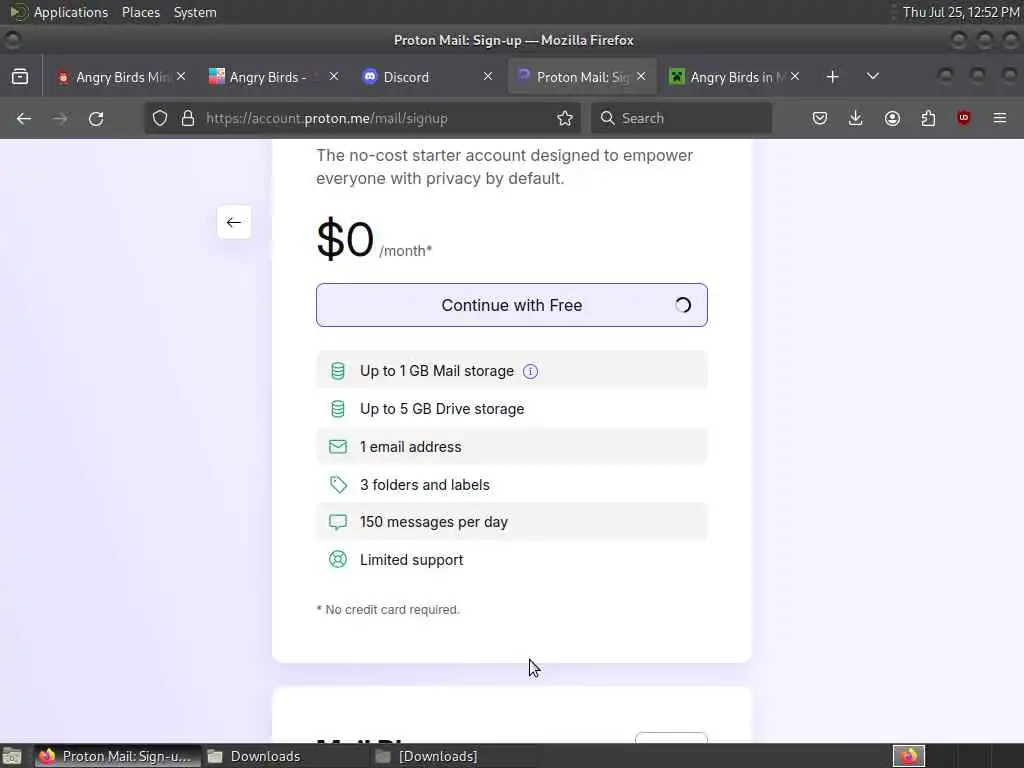Click the envelope icon beside email address

[x=338, y=447]
